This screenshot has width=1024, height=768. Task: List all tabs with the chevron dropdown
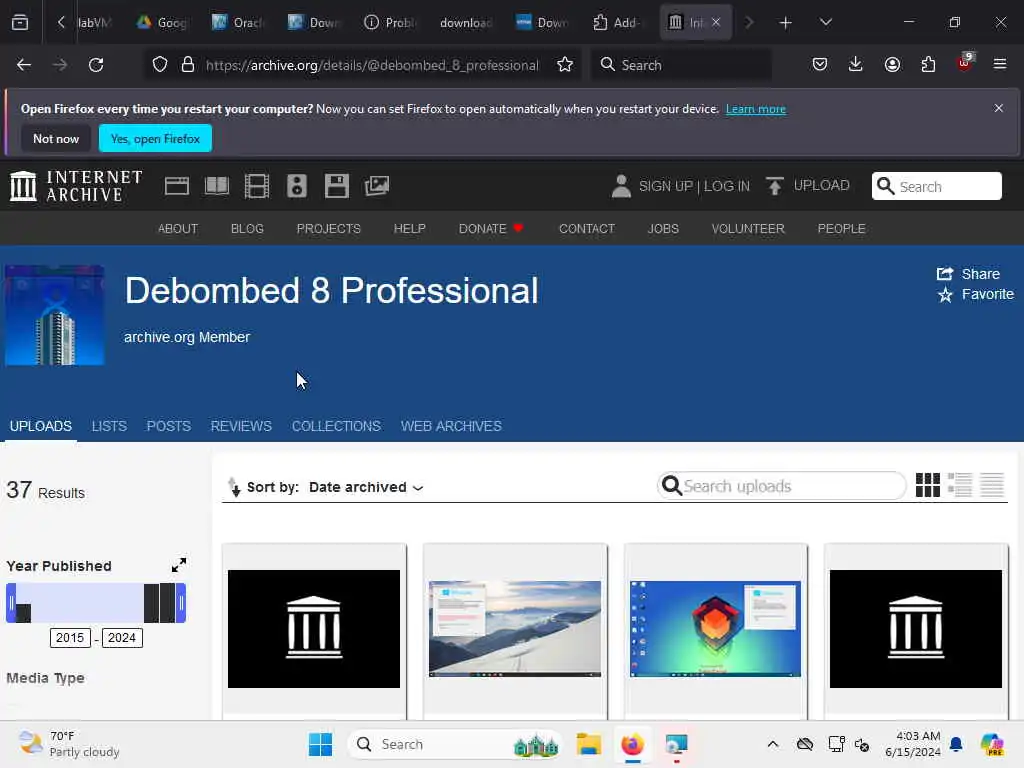tap(825, 23)
